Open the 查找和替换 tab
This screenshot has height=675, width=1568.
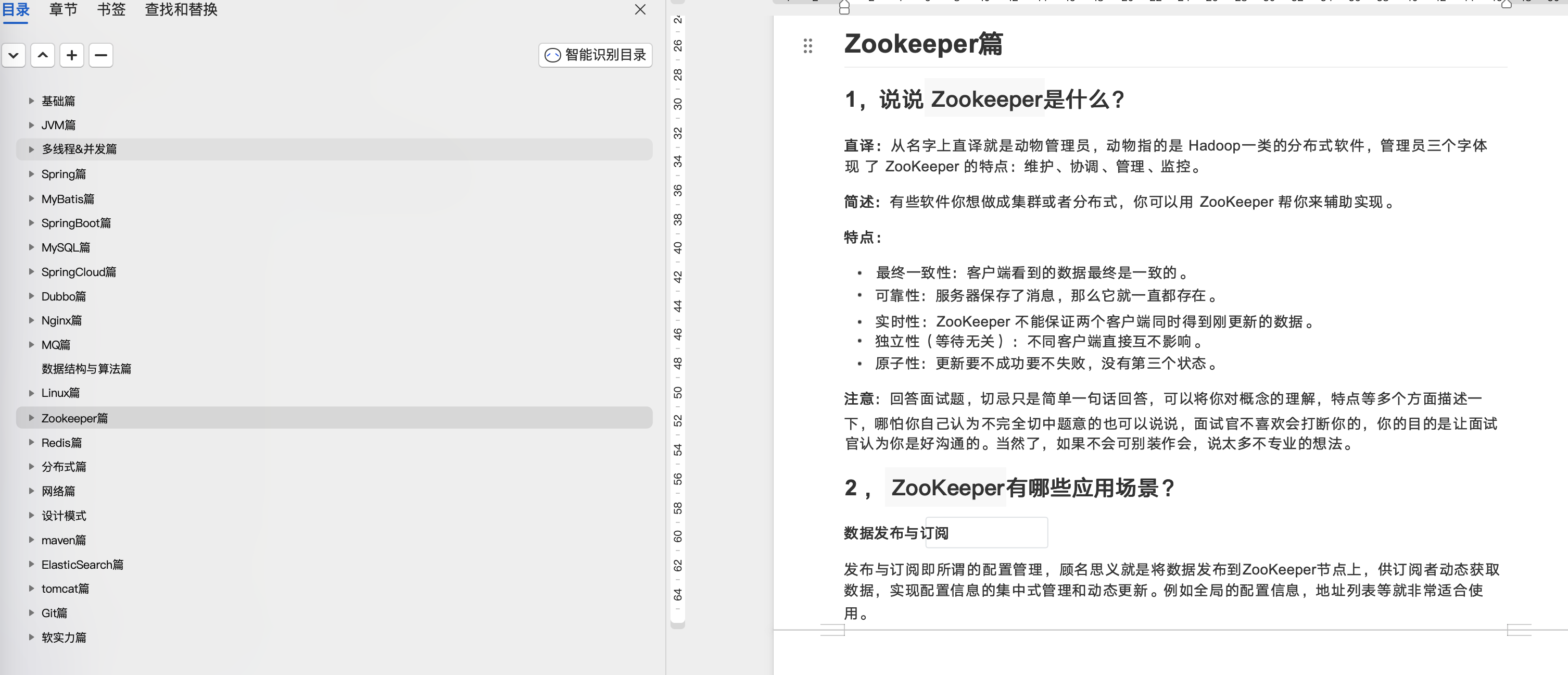(x=181, y=10)
